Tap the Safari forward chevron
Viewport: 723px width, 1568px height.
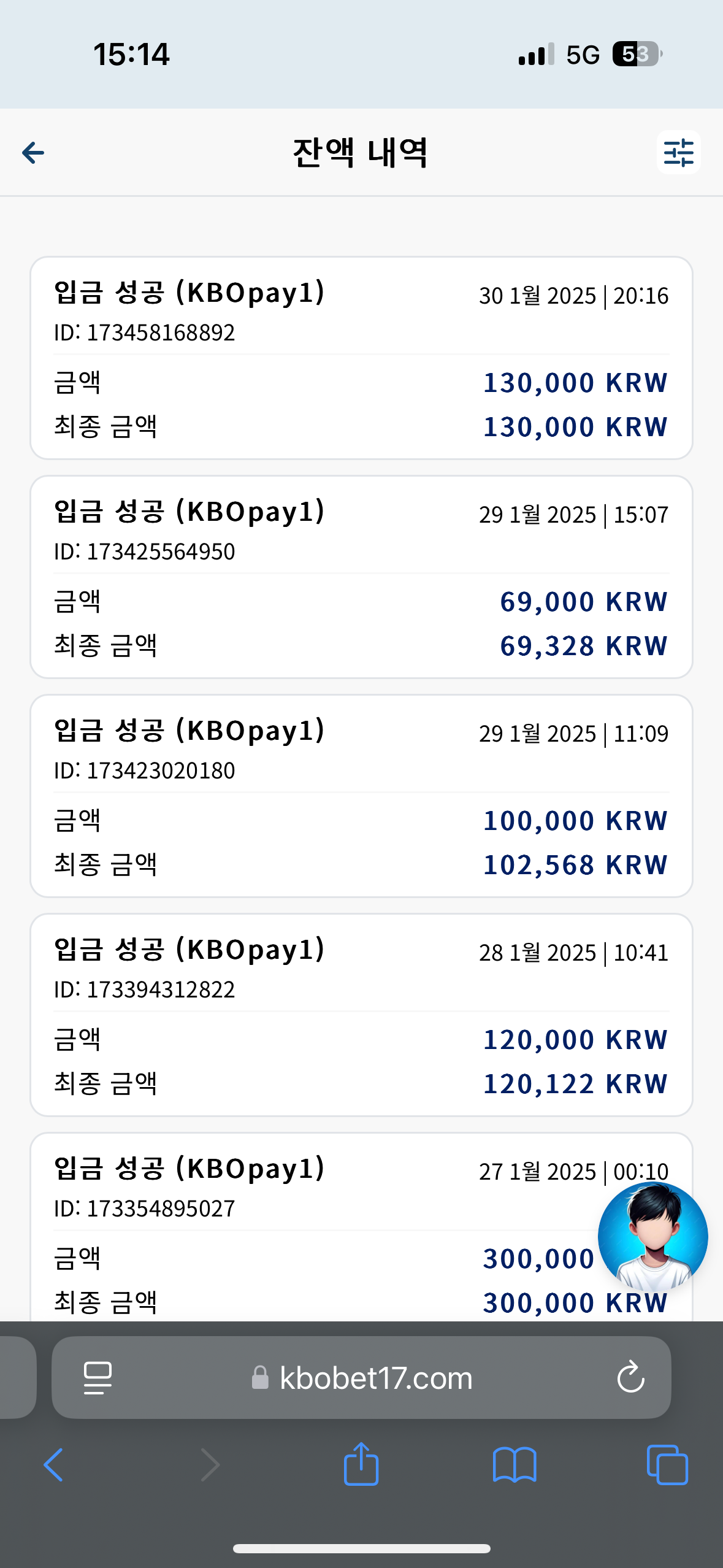[x=210, y=1465]
